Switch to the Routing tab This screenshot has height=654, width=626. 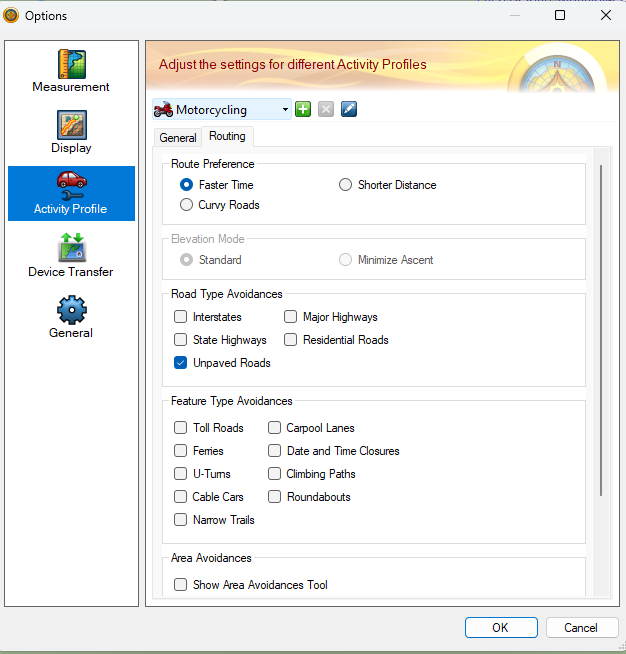point(227,136)
